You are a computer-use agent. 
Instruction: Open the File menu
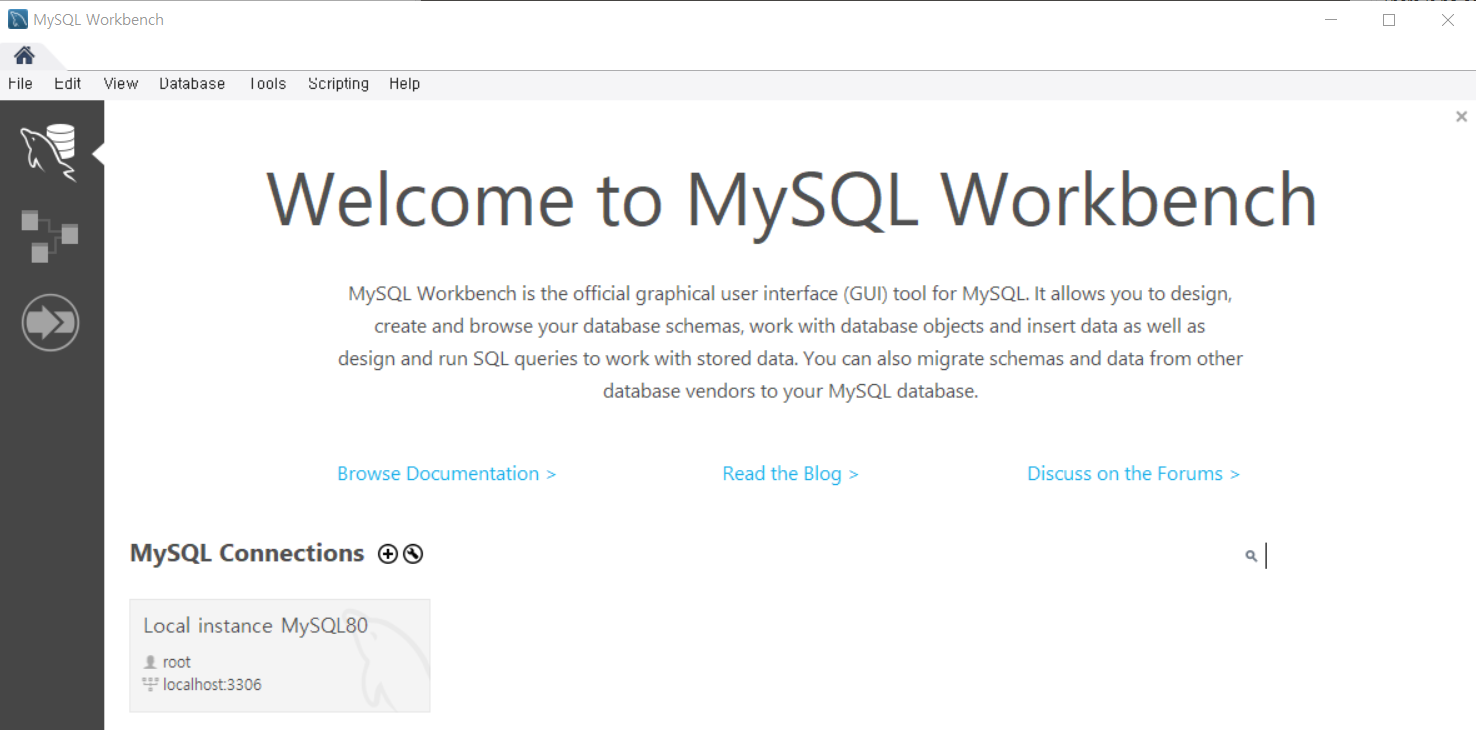click(x=20, y=84)
